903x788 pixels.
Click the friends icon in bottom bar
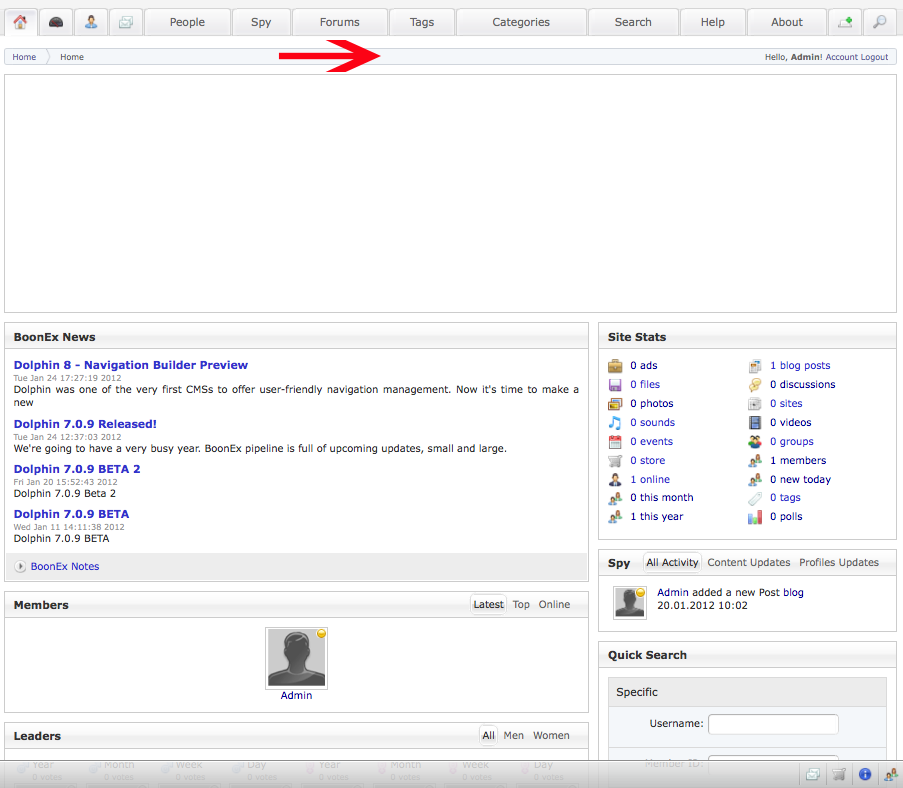(x=890, y=774)
